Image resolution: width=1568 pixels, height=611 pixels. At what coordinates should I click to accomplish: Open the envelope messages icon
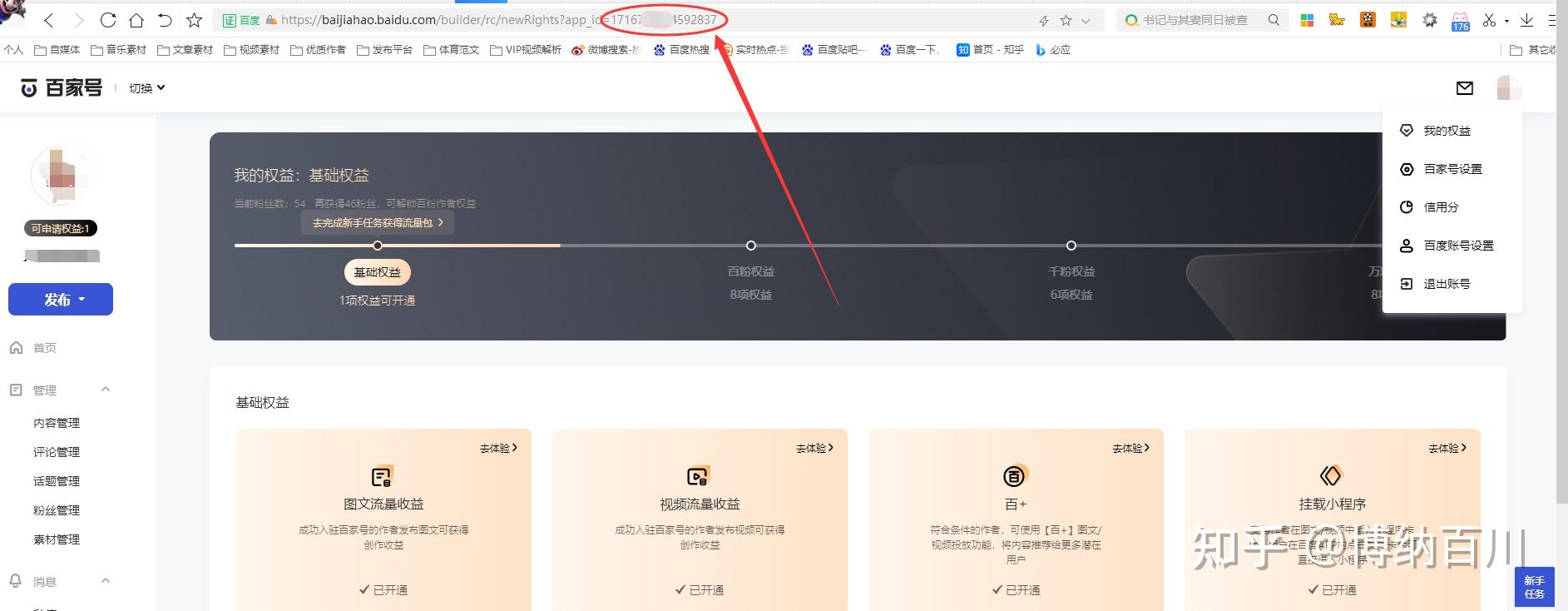1465,87
